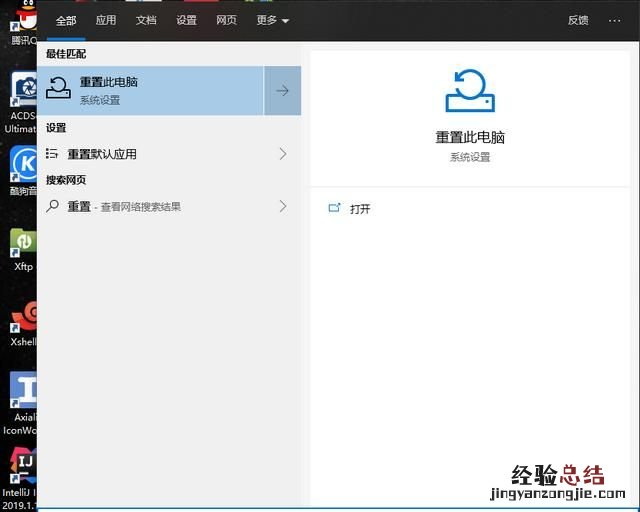The height and width of the screenshot is (512, 640).
Task: Select the 设置 filter tab
Action: 186,20
